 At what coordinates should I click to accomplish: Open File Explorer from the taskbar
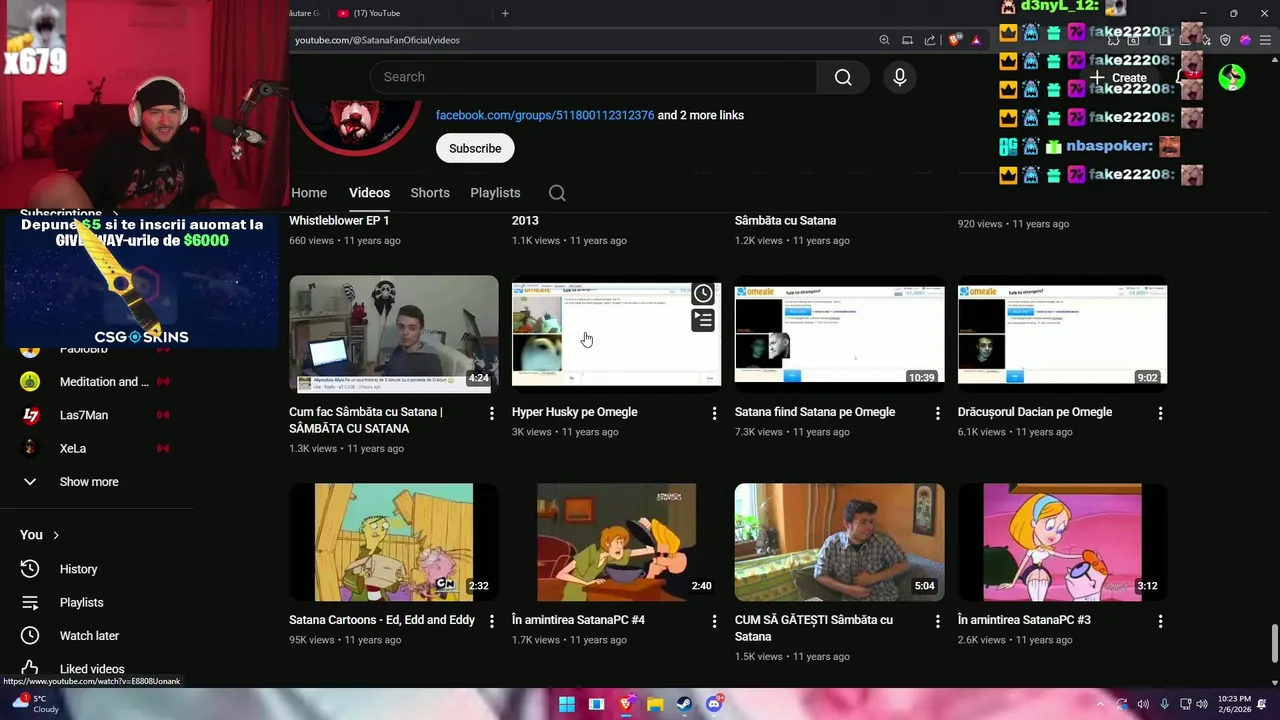coord(655,704)
